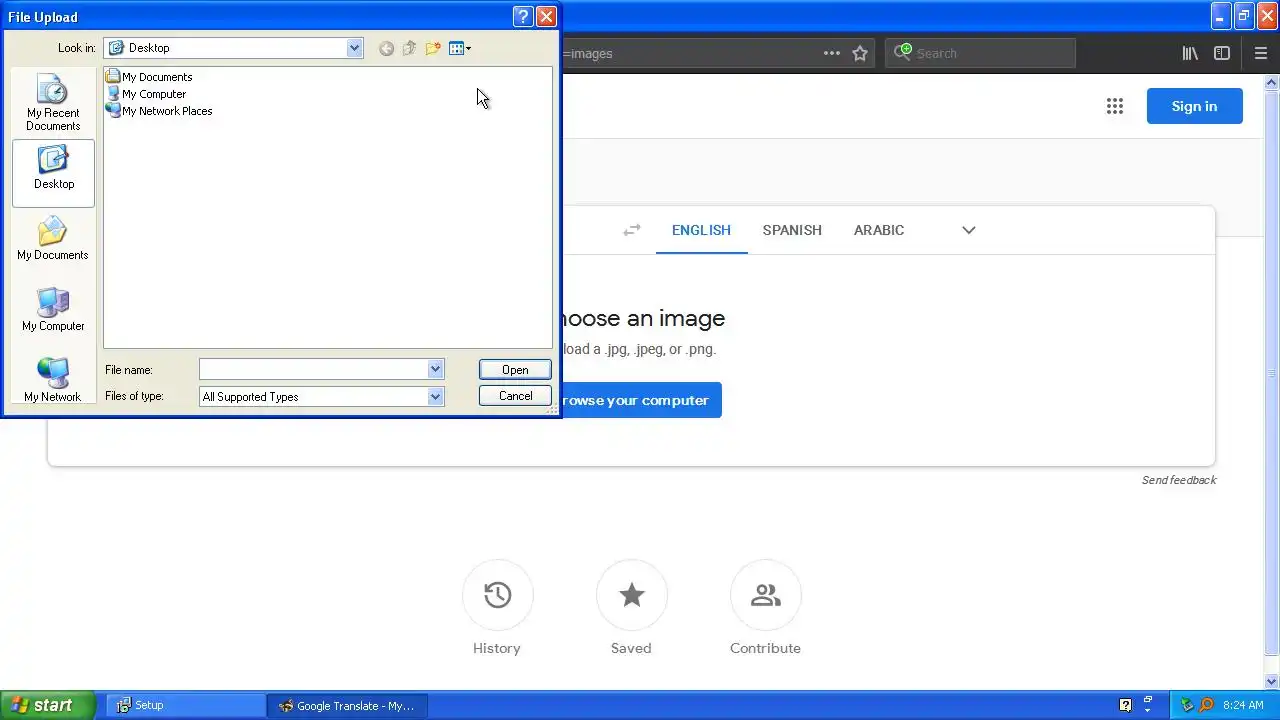Click the File name input field
This screenshot has height=720, width=1280.
tap(313, 370)
